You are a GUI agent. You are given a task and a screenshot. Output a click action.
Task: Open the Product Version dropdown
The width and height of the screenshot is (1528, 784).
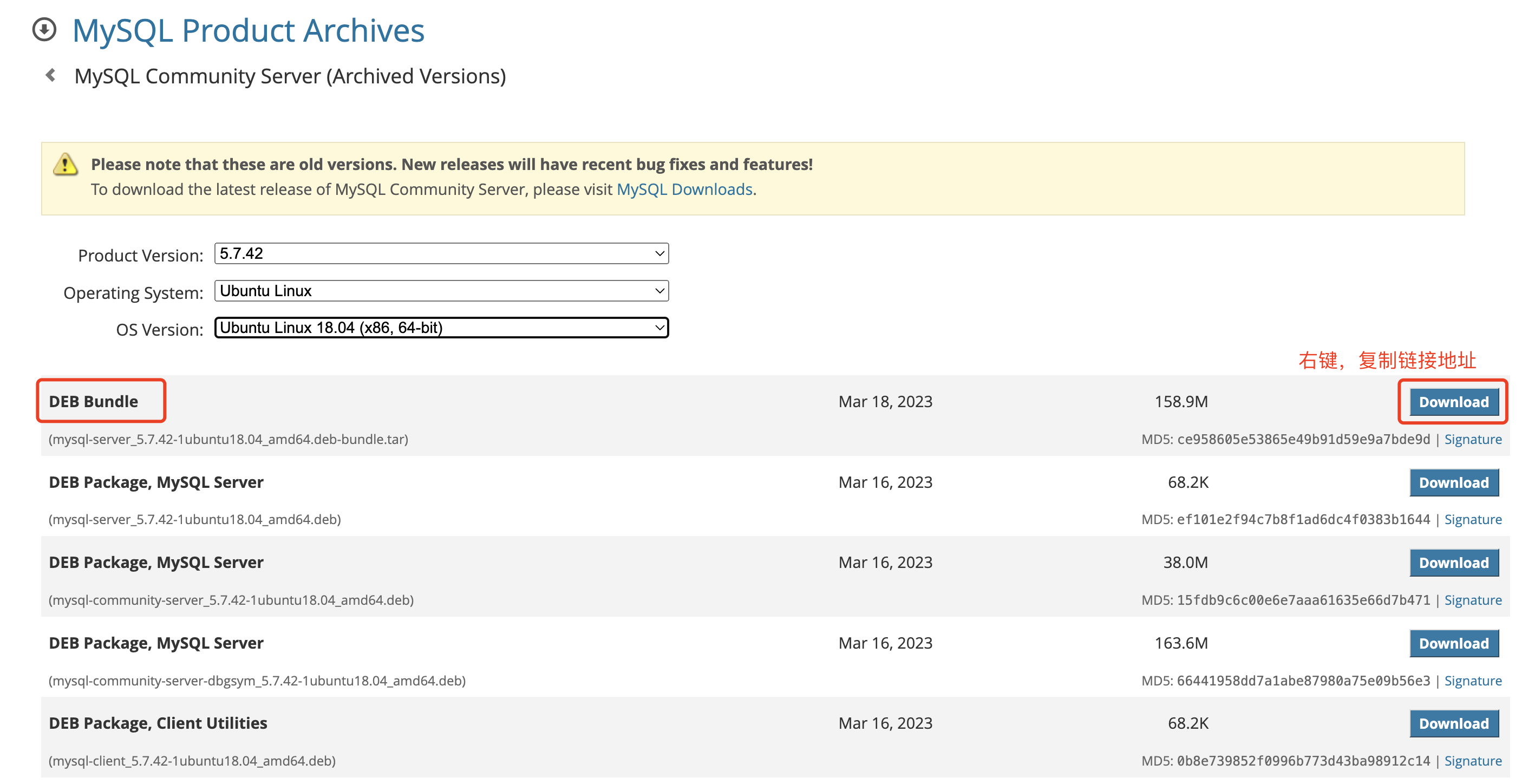(x=441, y=254)
